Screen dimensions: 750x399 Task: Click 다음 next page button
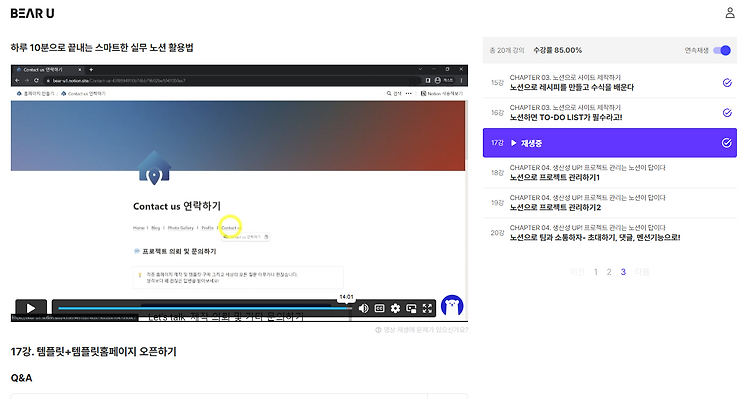coord(642,272)
